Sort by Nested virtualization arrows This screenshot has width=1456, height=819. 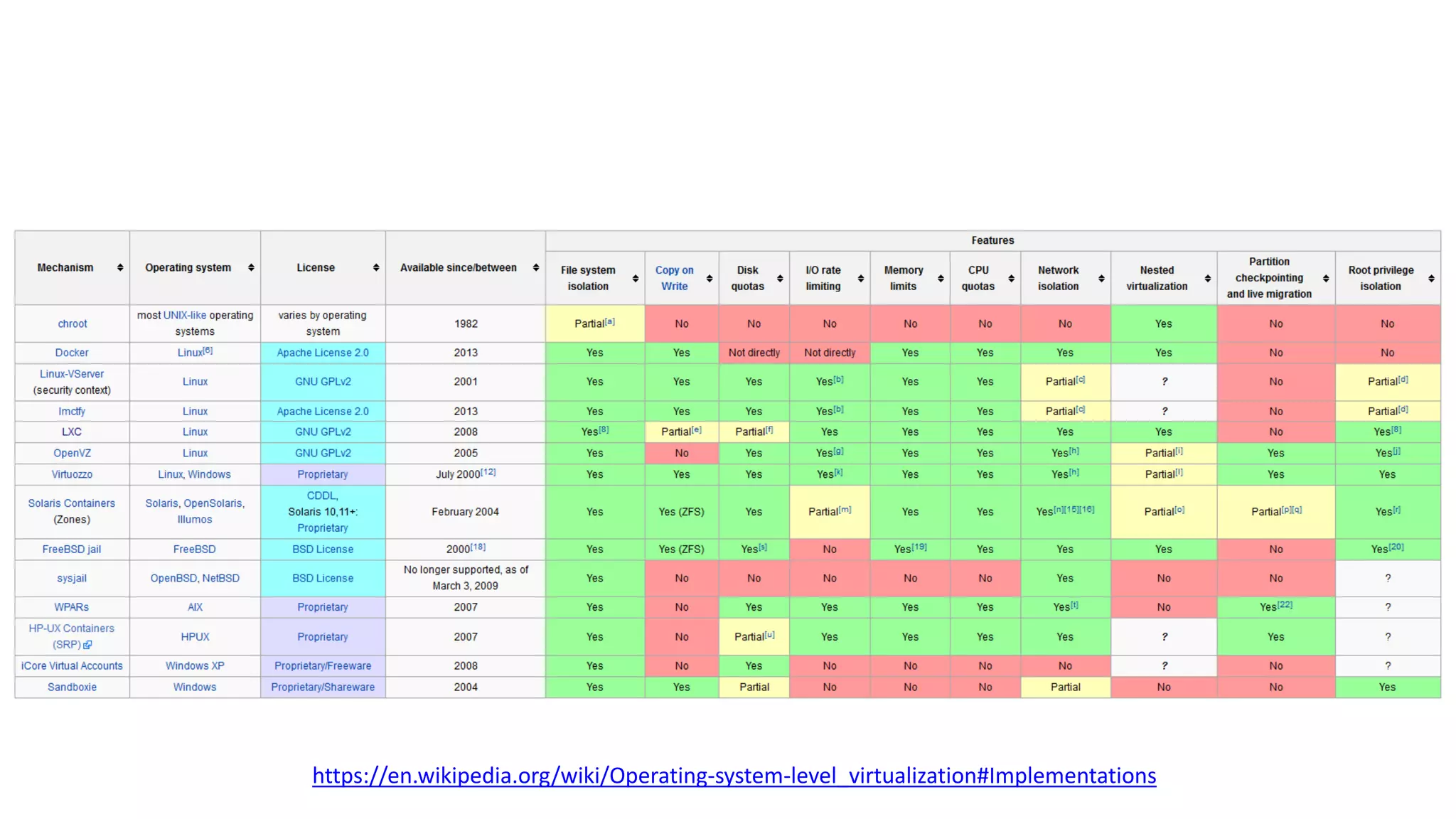tap(1208, 279)
